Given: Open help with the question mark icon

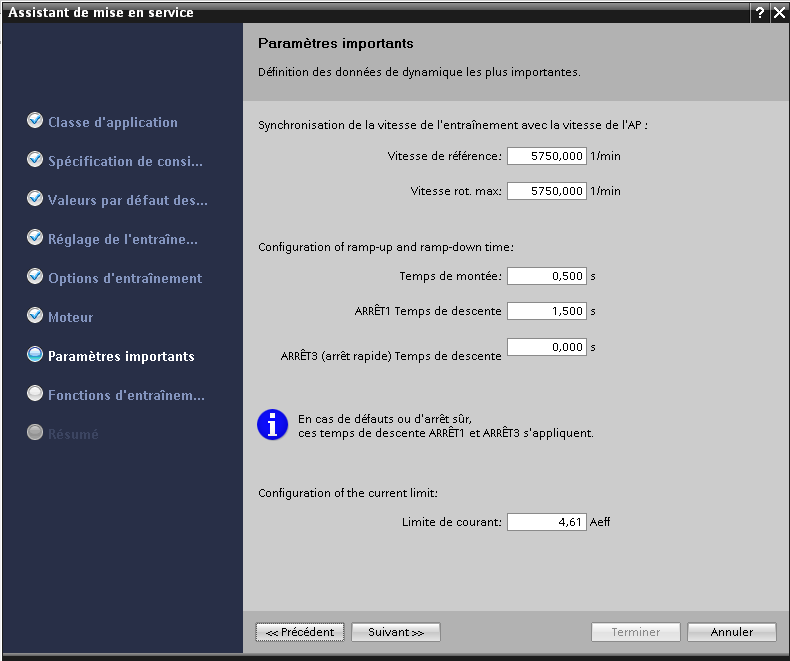Looking at the screenshot, I should [x=760, y=13].
